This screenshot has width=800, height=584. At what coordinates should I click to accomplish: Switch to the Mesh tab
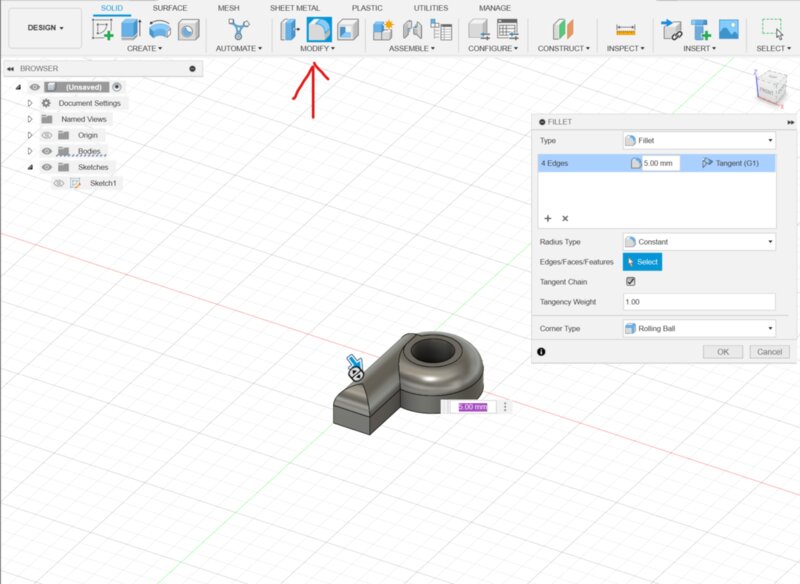click(228, 8)
